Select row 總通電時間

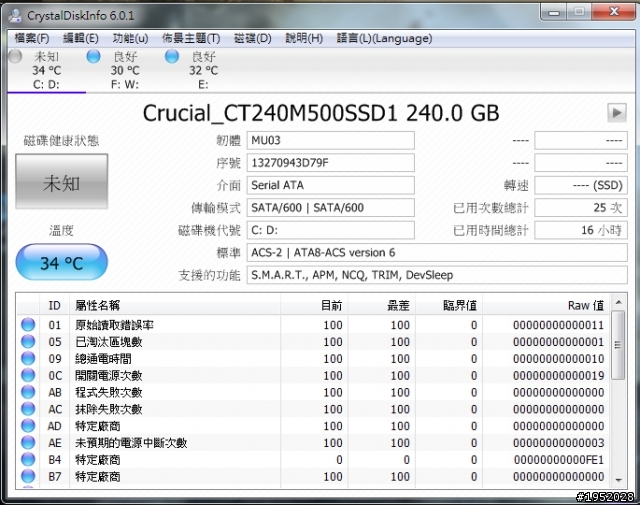click(313, 358)
